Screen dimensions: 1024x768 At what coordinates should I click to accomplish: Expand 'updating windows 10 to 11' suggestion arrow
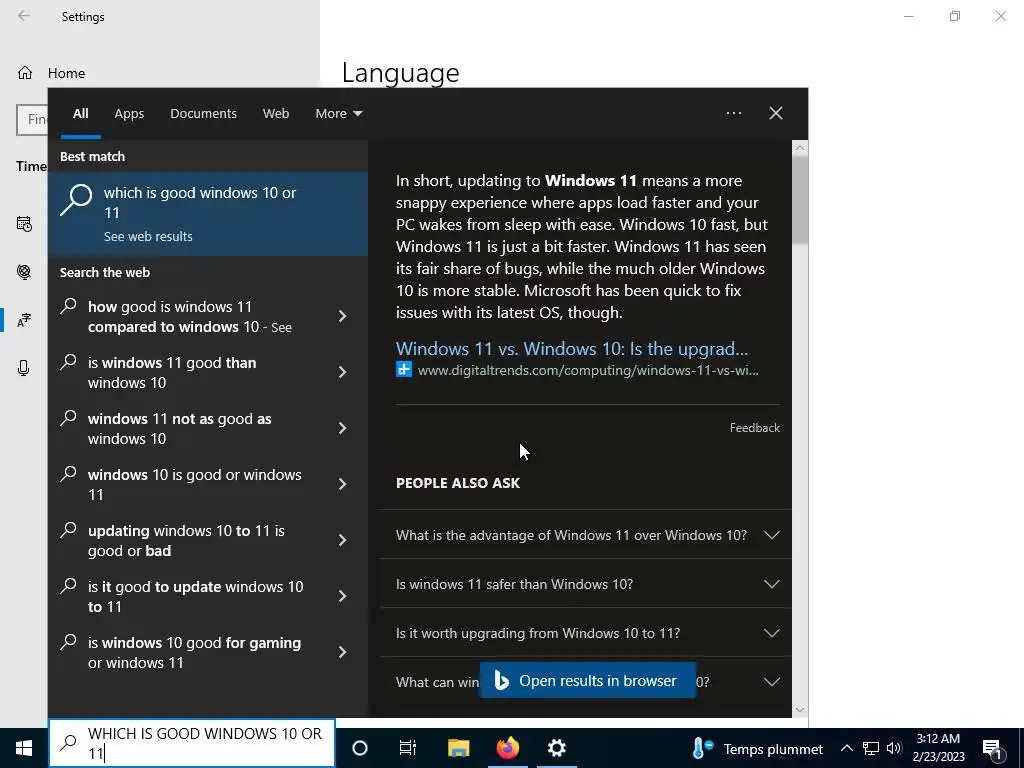(x=342, y=540)
